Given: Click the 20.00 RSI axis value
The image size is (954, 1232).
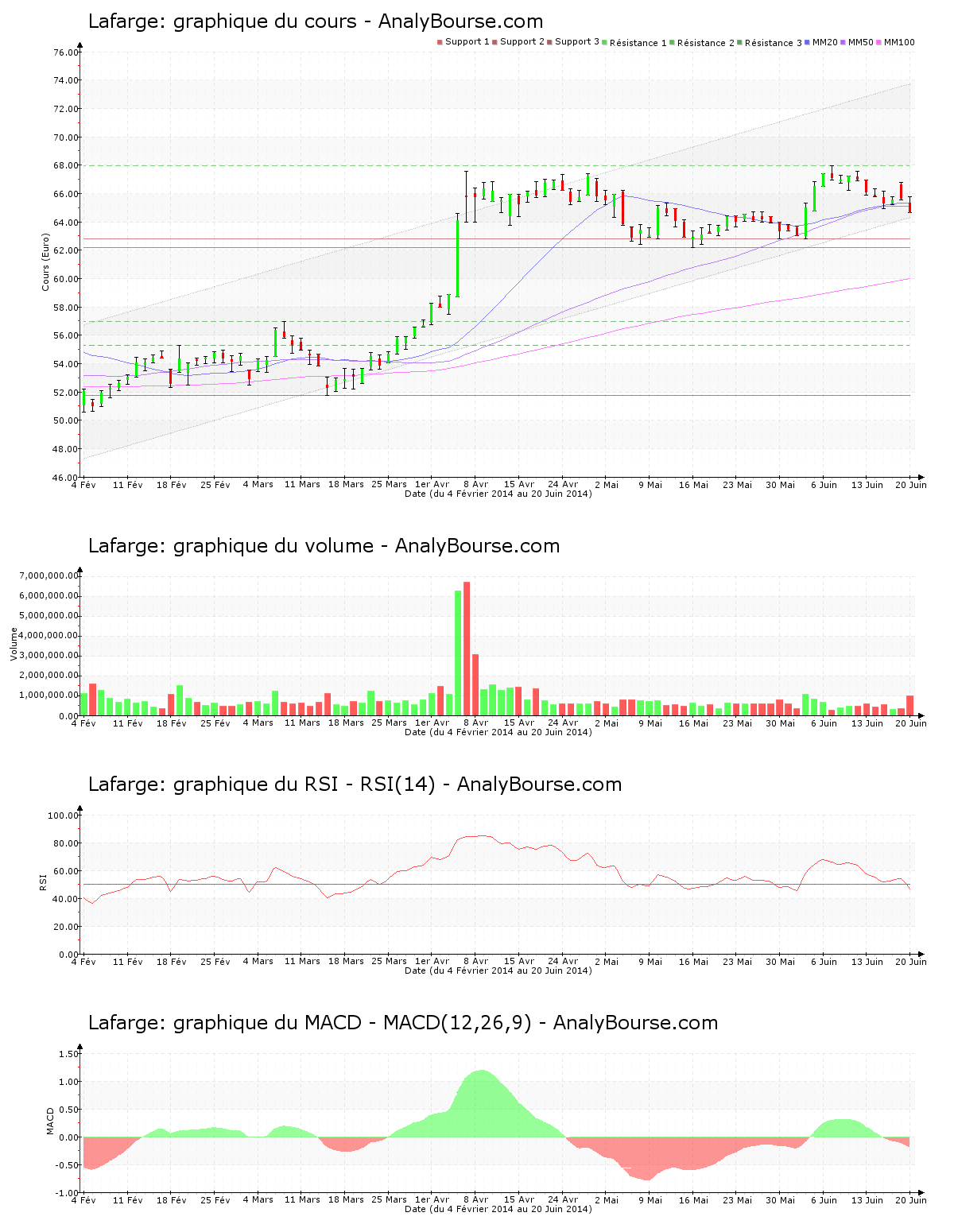Looking at the screenshot, I should pyautogui.click(x=66, y=927).
